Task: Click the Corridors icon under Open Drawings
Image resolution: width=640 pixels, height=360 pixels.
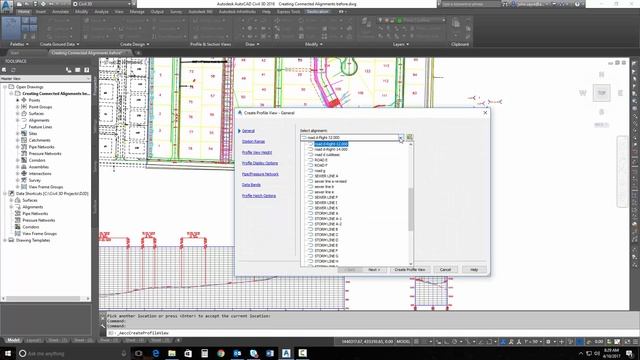Action: [24, 160]
